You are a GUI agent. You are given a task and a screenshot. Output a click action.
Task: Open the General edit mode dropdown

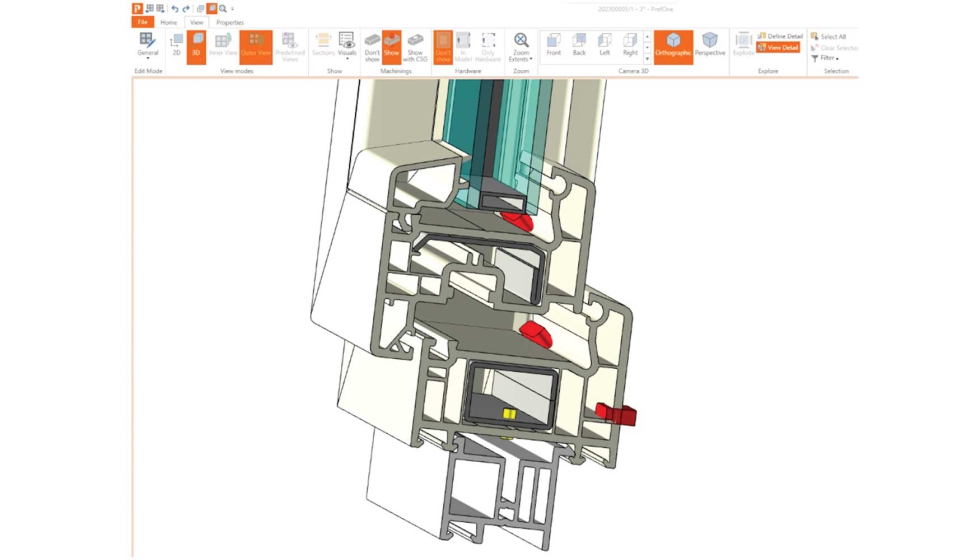[148, 46]
